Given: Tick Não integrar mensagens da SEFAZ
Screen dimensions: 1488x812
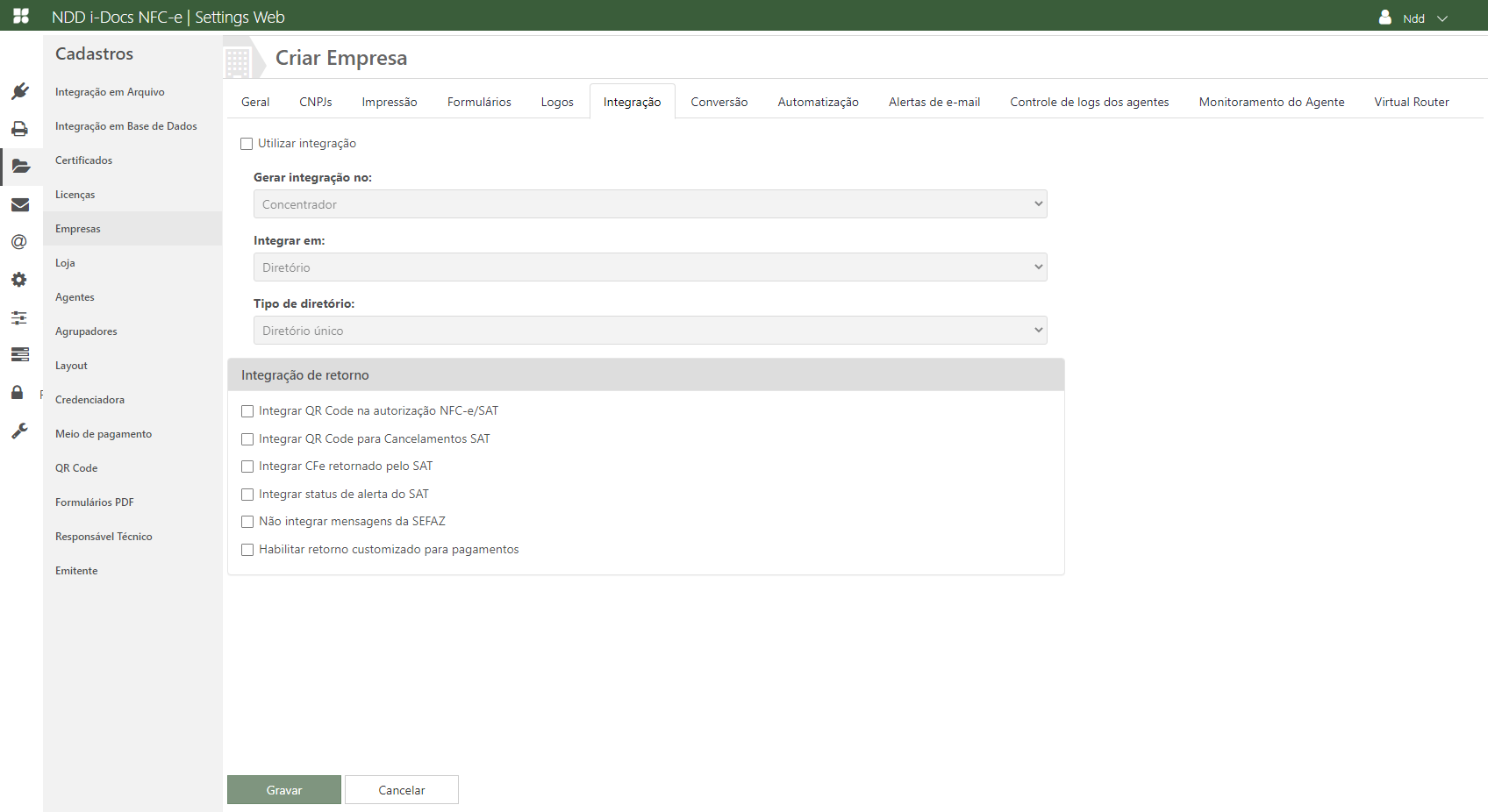Looking at the screenshot, I should [x=247, y=522].
